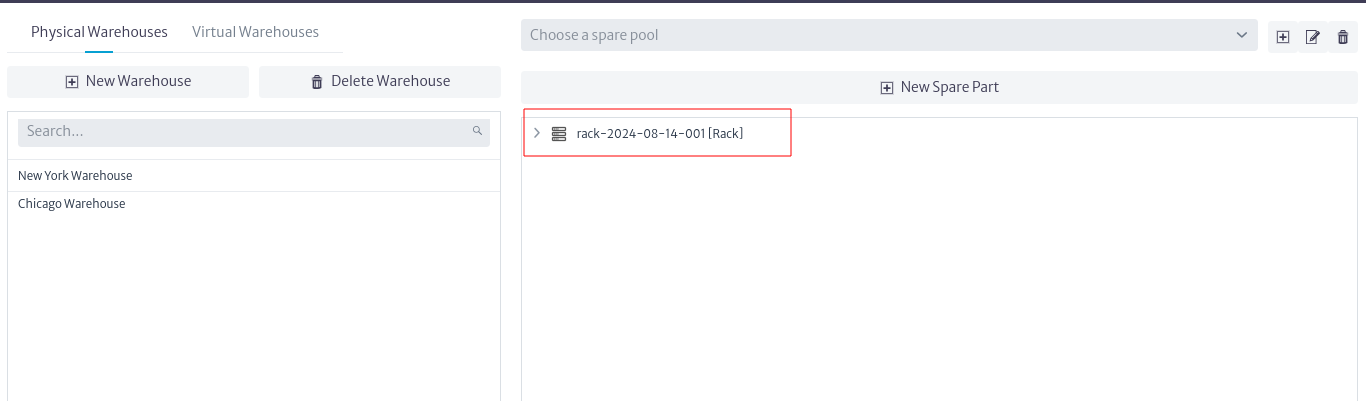Click the chevron arrow of spare pool selector
Viewport: 1366px width, 401px height.
(1242, 35)
